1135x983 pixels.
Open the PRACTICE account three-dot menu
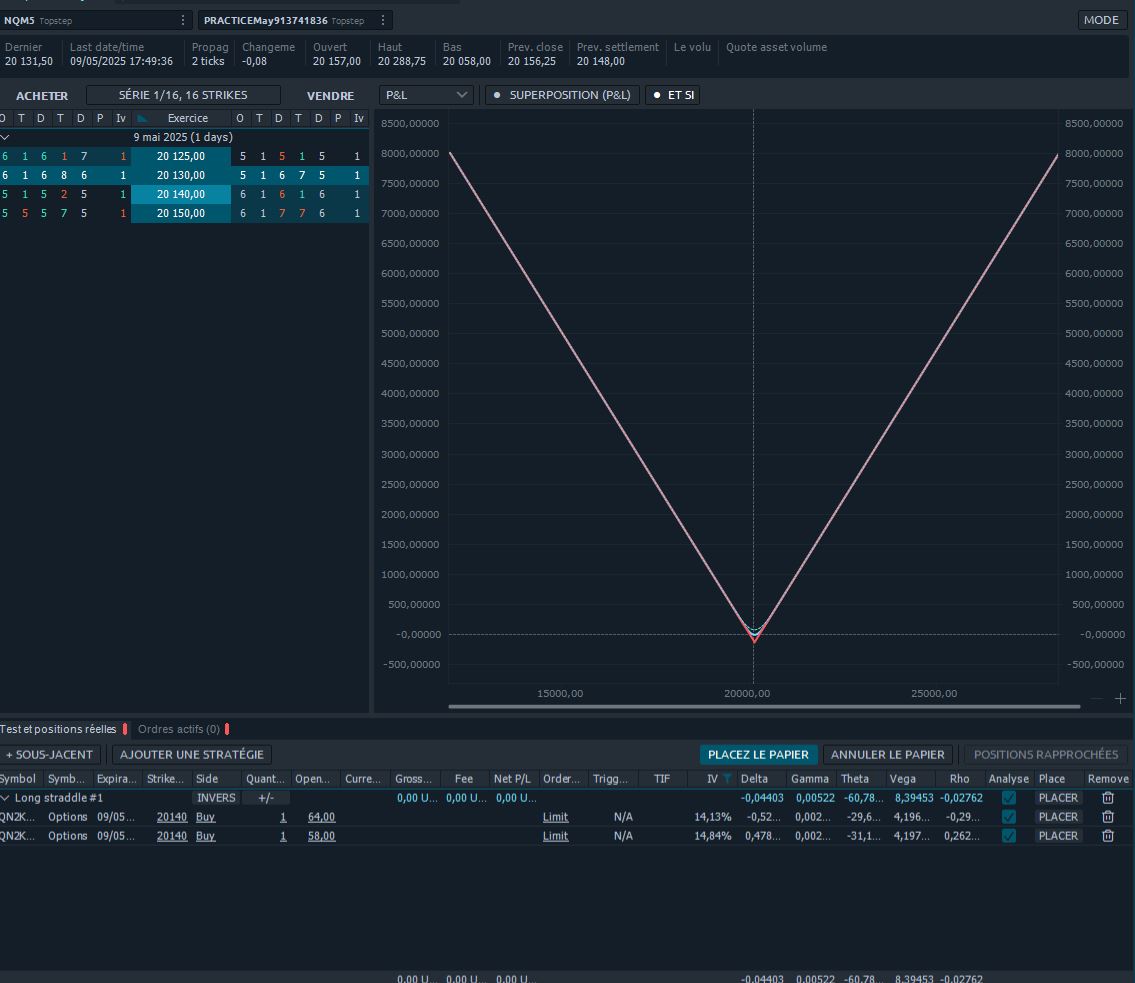(382, 20)
